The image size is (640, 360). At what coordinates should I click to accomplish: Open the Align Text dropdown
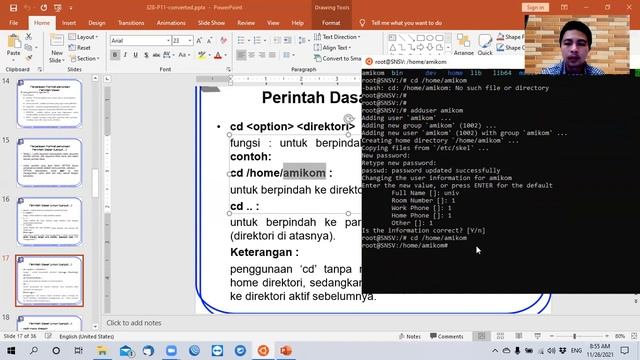point(333,48)
